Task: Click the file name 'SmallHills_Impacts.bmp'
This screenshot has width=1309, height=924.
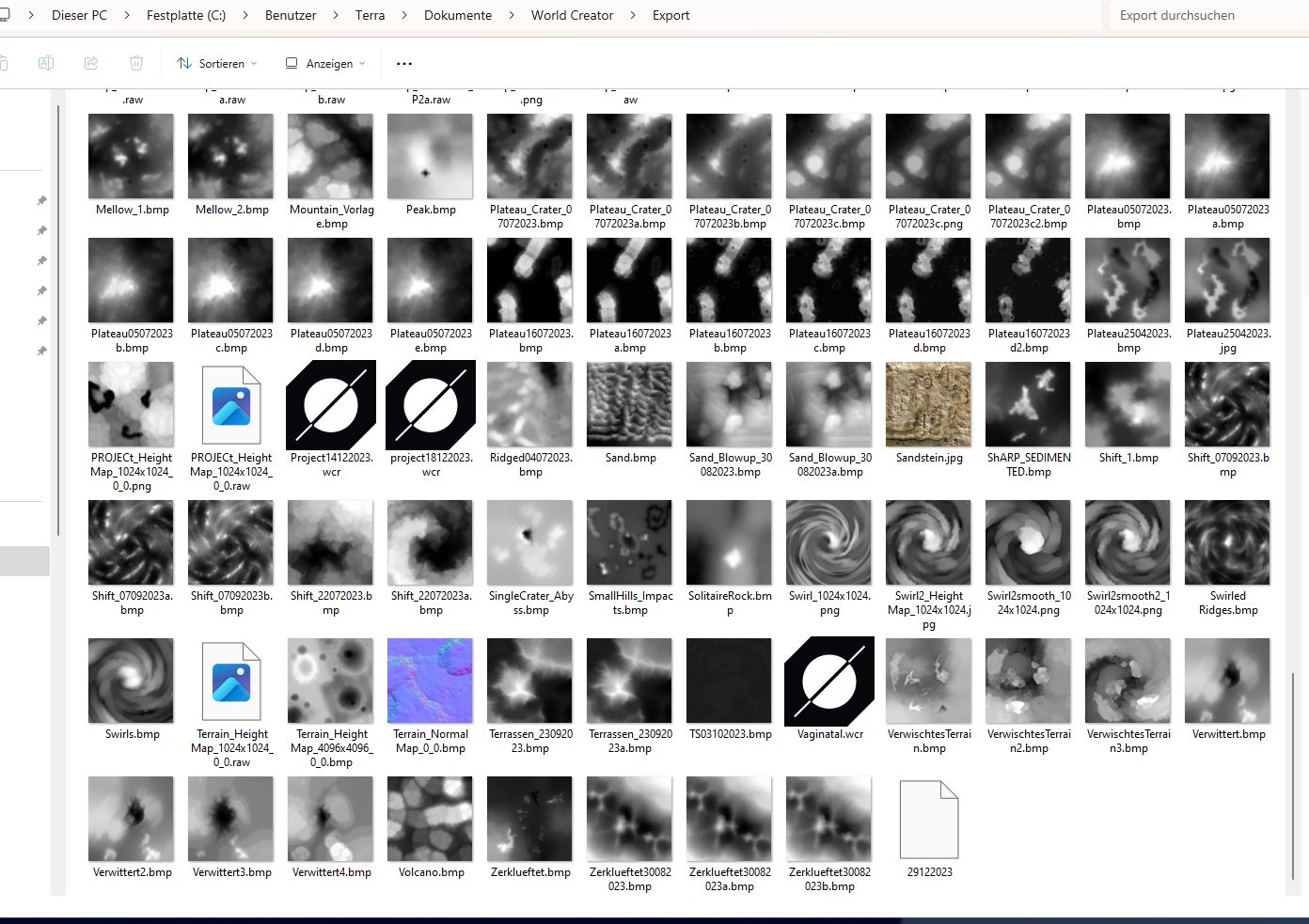Action: pyautogui.click(x=630, y=603)
